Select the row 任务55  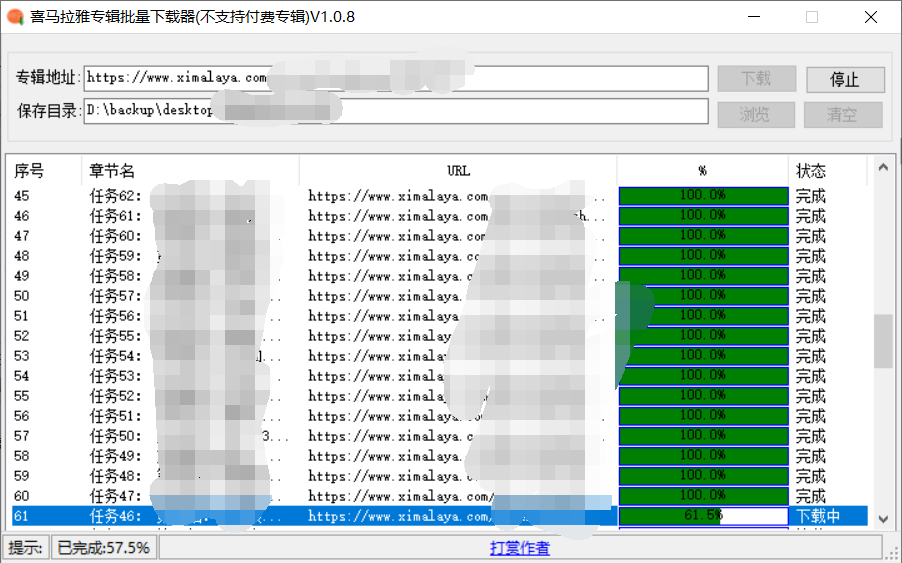point(439,336)
